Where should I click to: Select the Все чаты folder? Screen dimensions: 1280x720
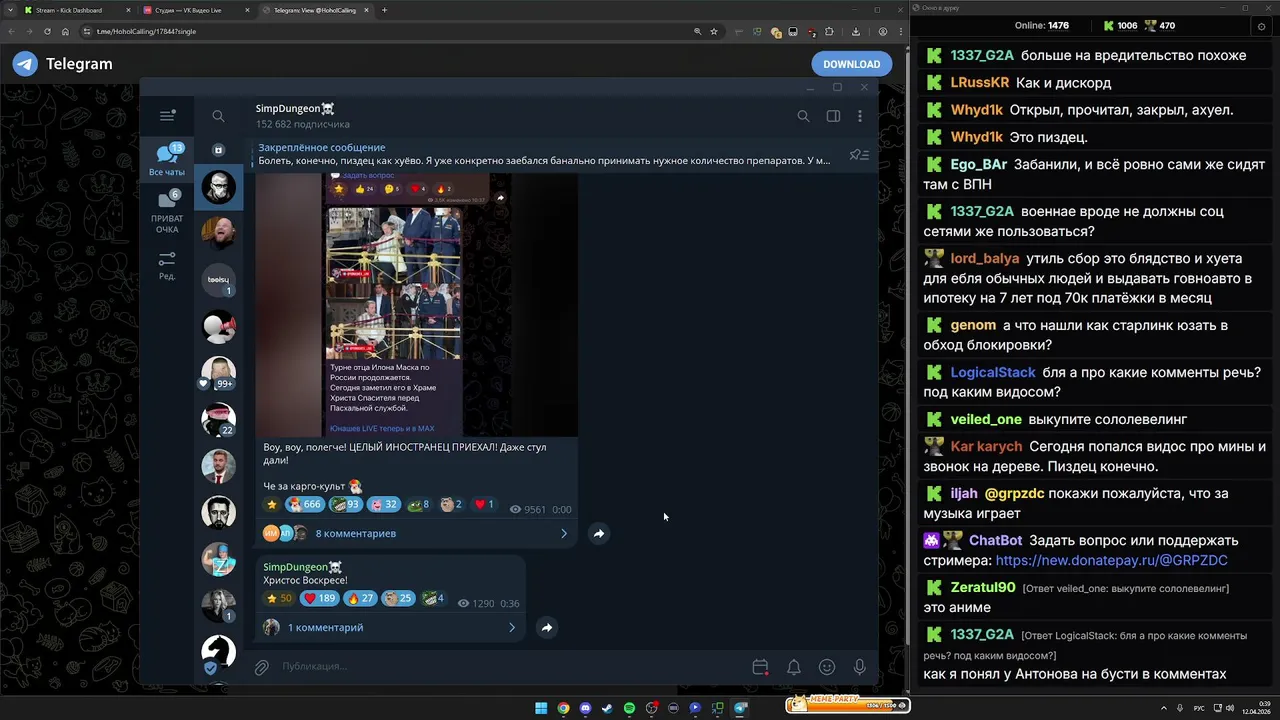[167, 160]
